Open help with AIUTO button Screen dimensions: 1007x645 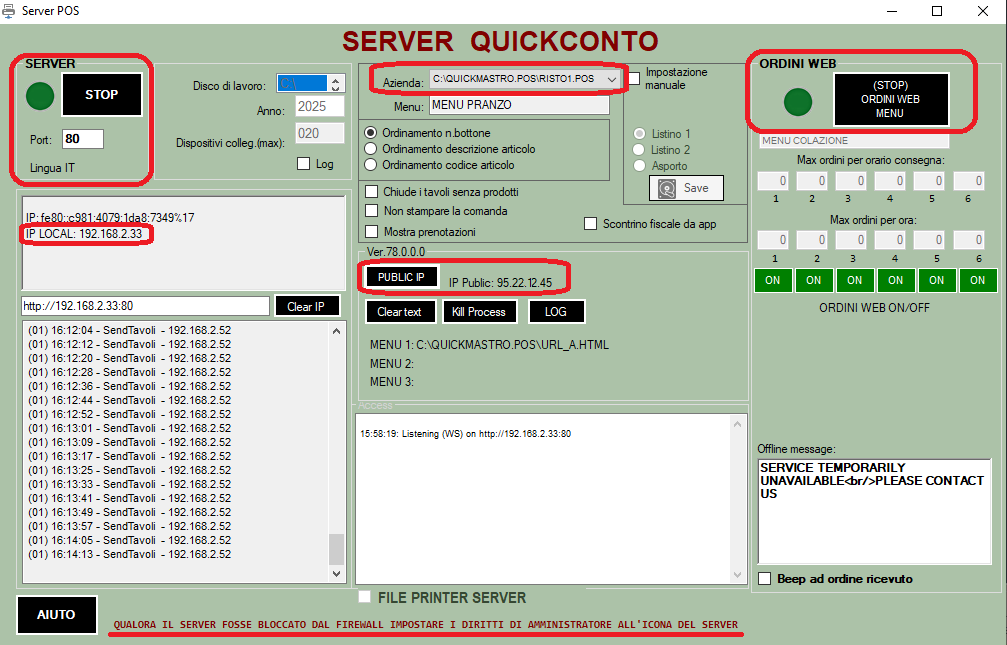tap(56, 615)
